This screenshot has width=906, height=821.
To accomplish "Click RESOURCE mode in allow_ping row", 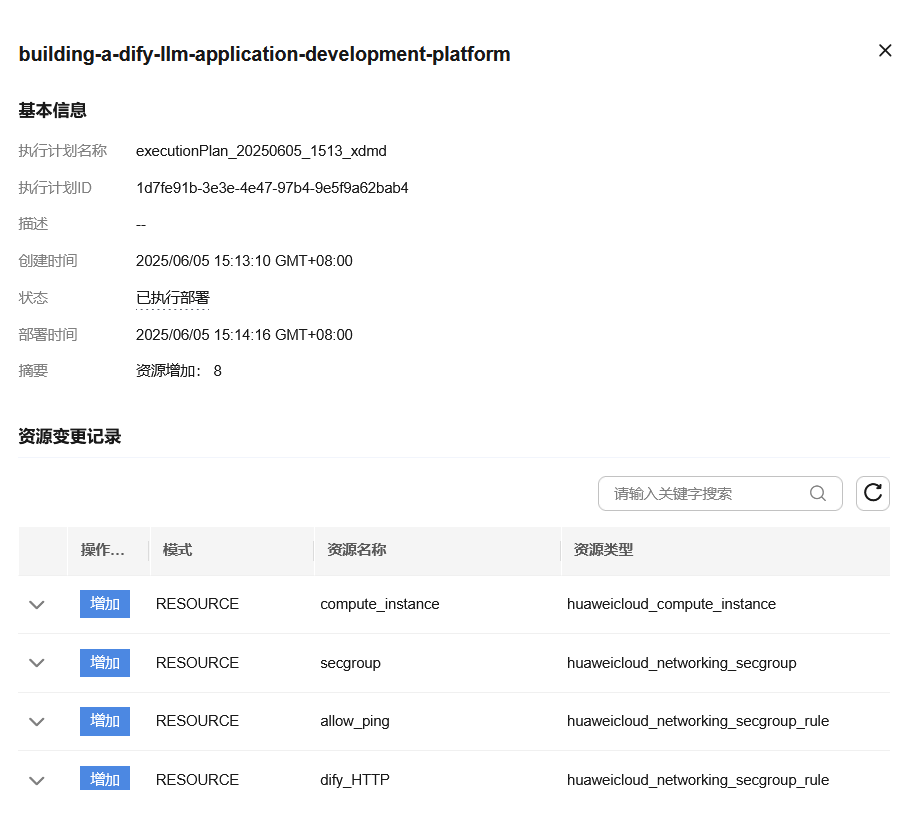I will click(x=197, y=721).
